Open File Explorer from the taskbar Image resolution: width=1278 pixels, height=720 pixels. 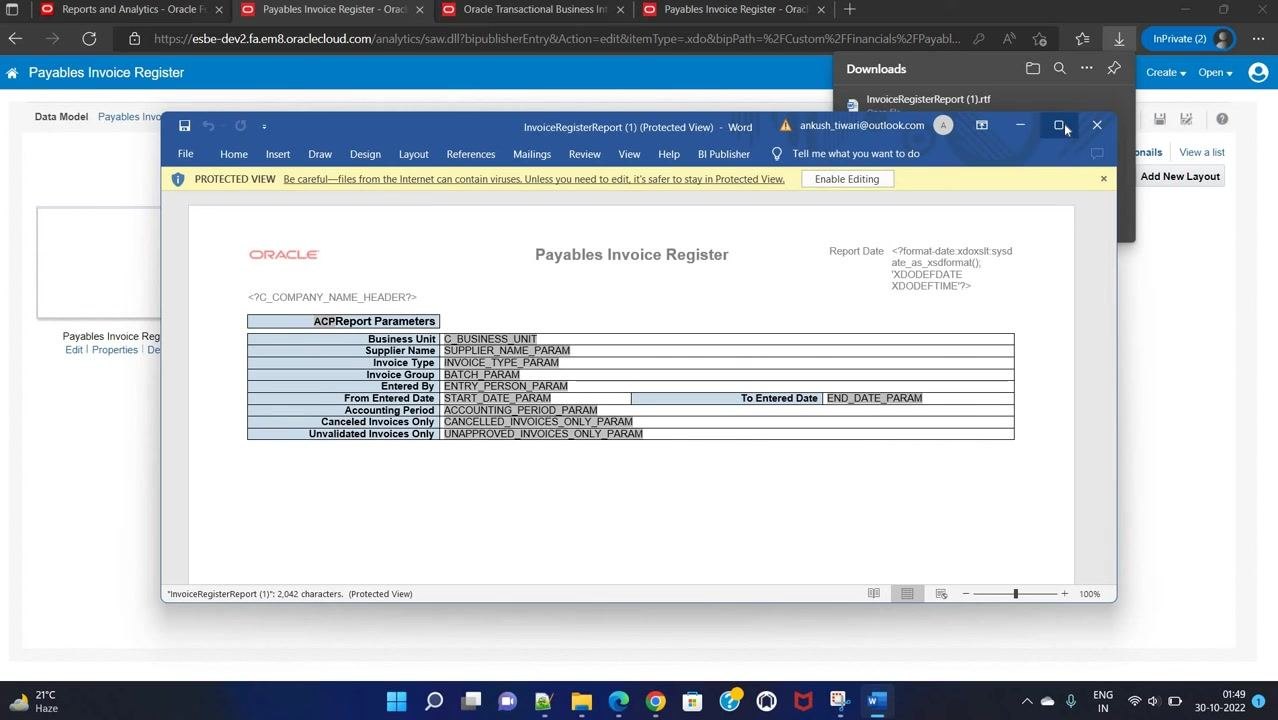pyautogui.click(x=581, y=701)
